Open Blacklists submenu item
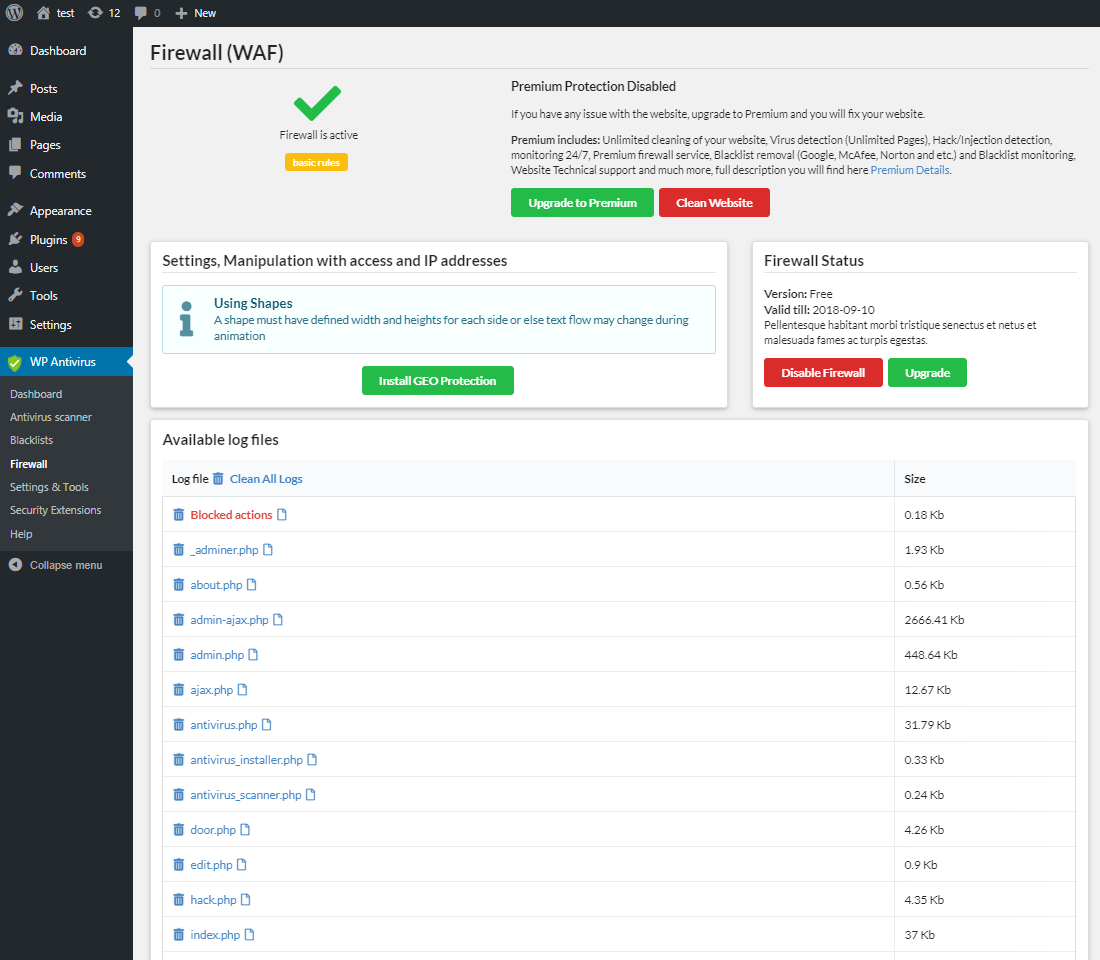This screenshot has width=1100, height=960. click(x=32, y=440)
